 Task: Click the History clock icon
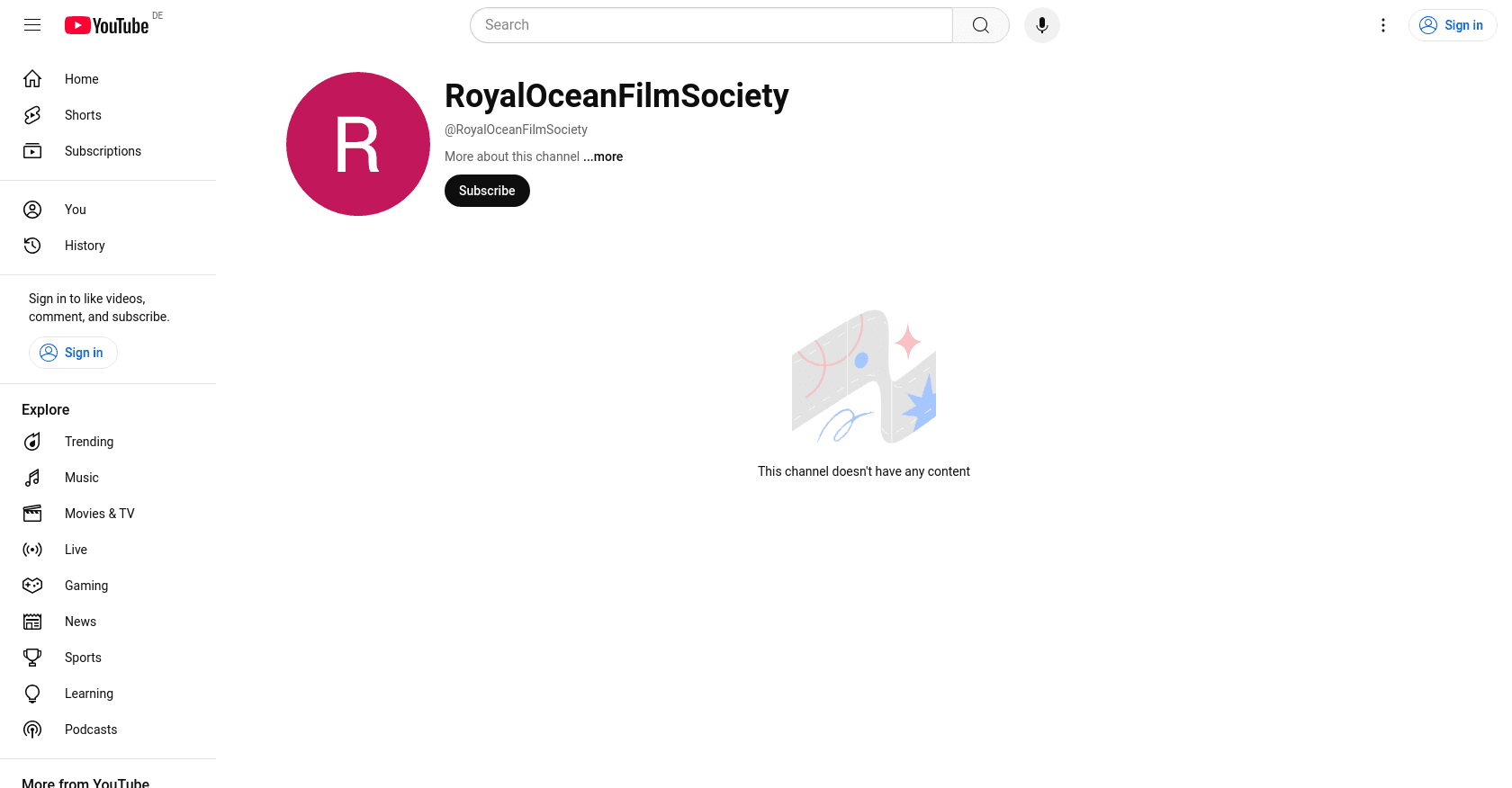[x=32, y=246]
